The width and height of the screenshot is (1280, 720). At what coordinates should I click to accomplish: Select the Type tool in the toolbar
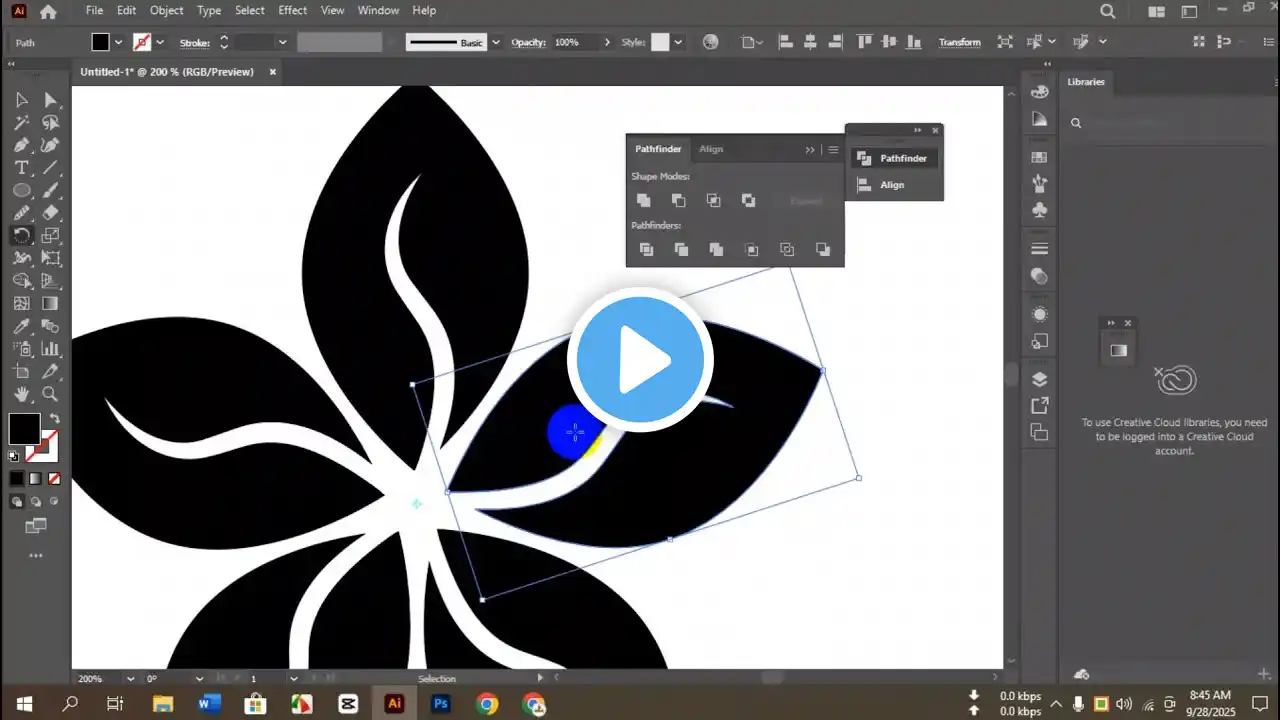tap(22, 167)
